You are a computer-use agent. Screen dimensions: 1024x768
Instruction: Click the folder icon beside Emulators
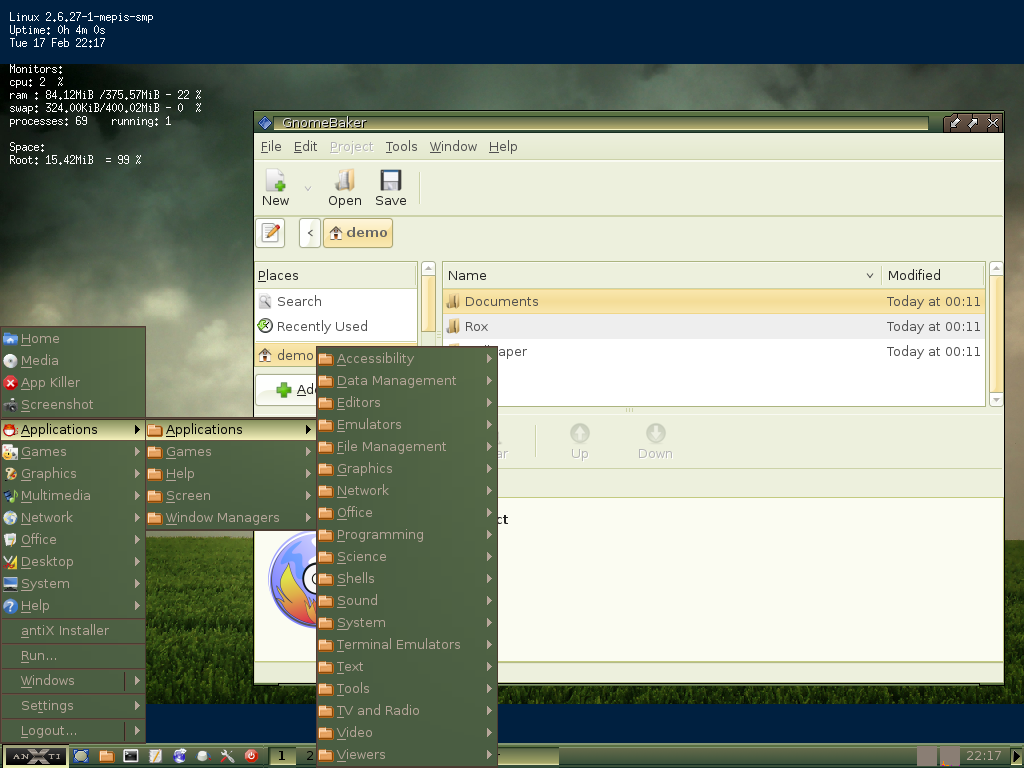[326, 425]
